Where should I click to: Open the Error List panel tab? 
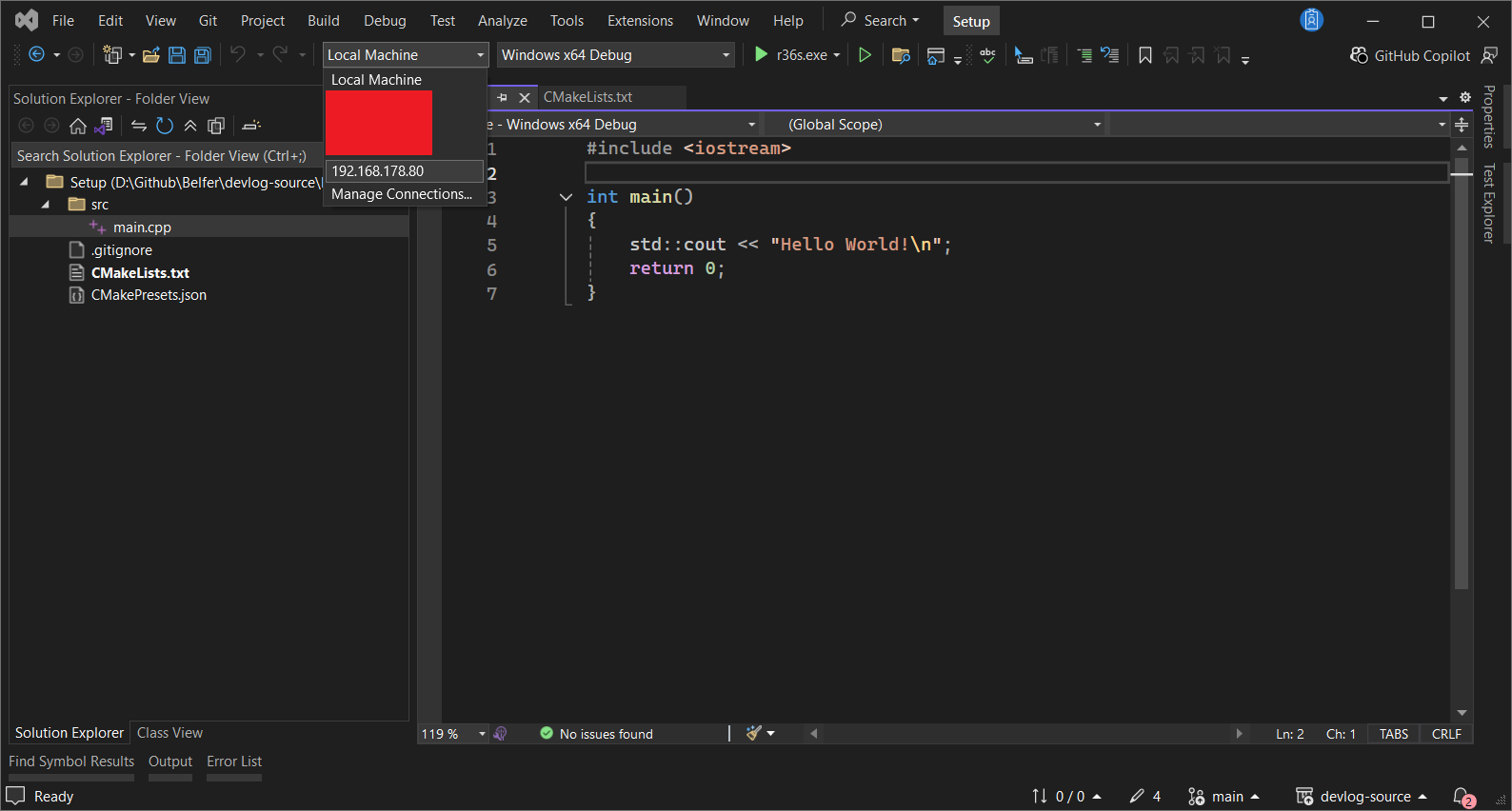[x=234, y=762]
